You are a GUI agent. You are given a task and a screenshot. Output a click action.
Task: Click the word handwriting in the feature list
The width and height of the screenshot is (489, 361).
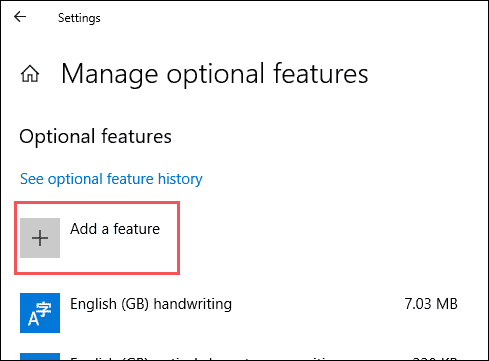pos(192,304)
